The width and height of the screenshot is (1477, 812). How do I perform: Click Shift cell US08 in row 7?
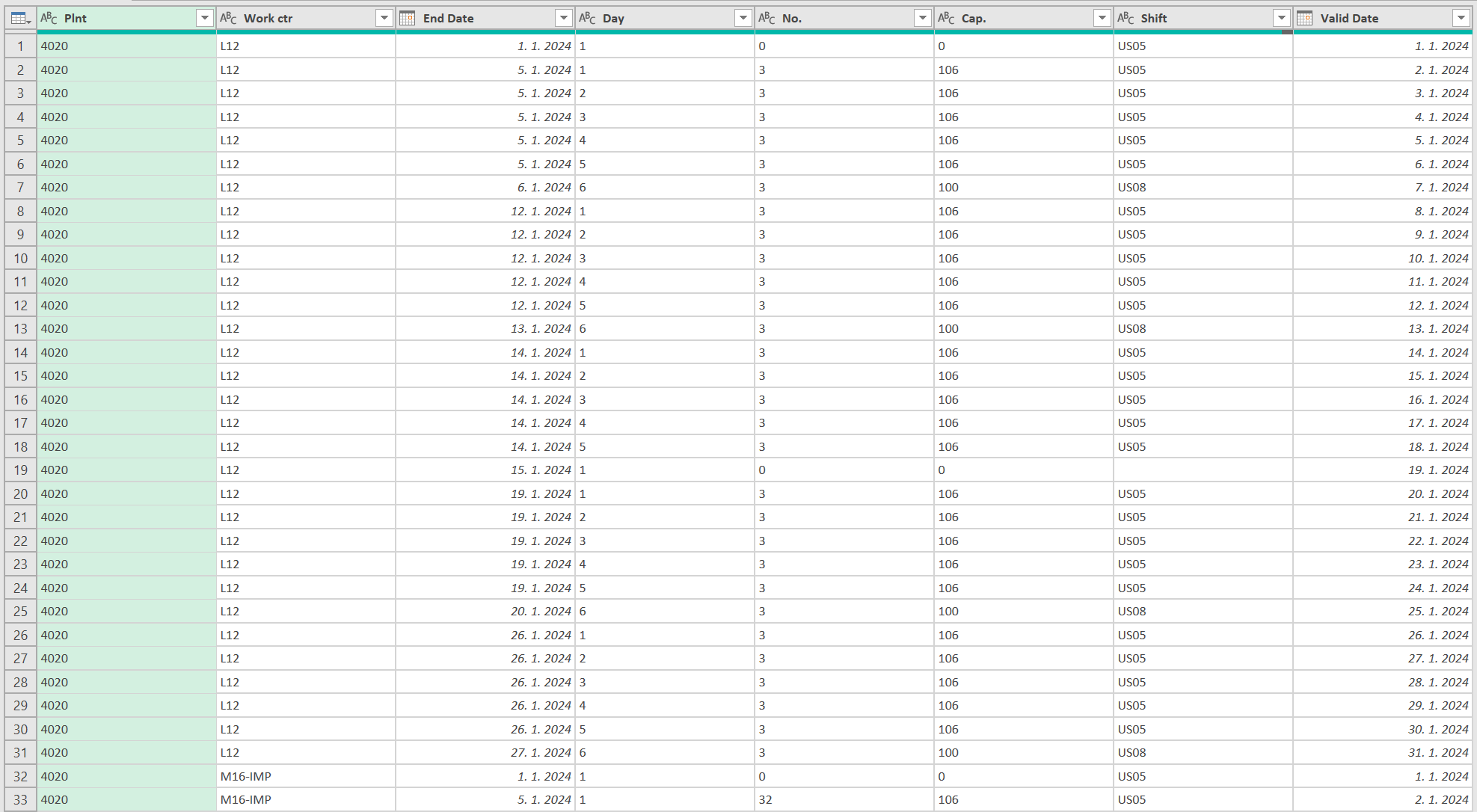tap(1203, 187)
